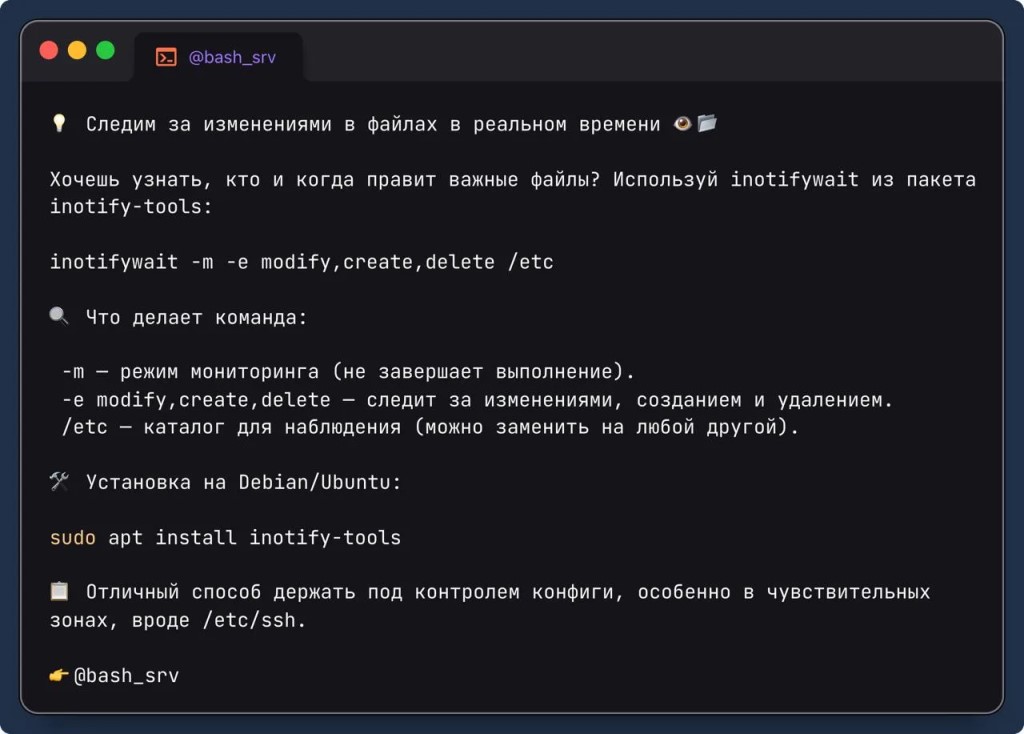Click the clipboard emoji icon
This screenshot has height=734, width=1024.
59,592
